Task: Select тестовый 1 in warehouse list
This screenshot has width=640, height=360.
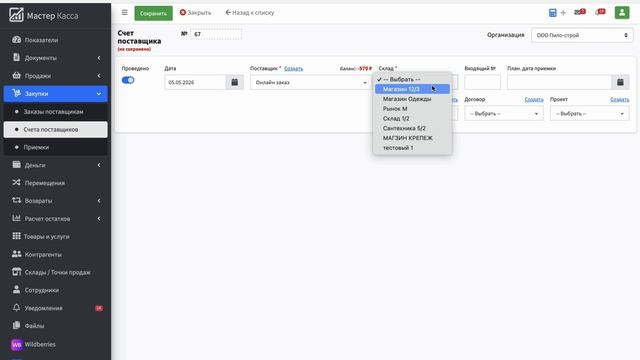Action: [412, 148]
